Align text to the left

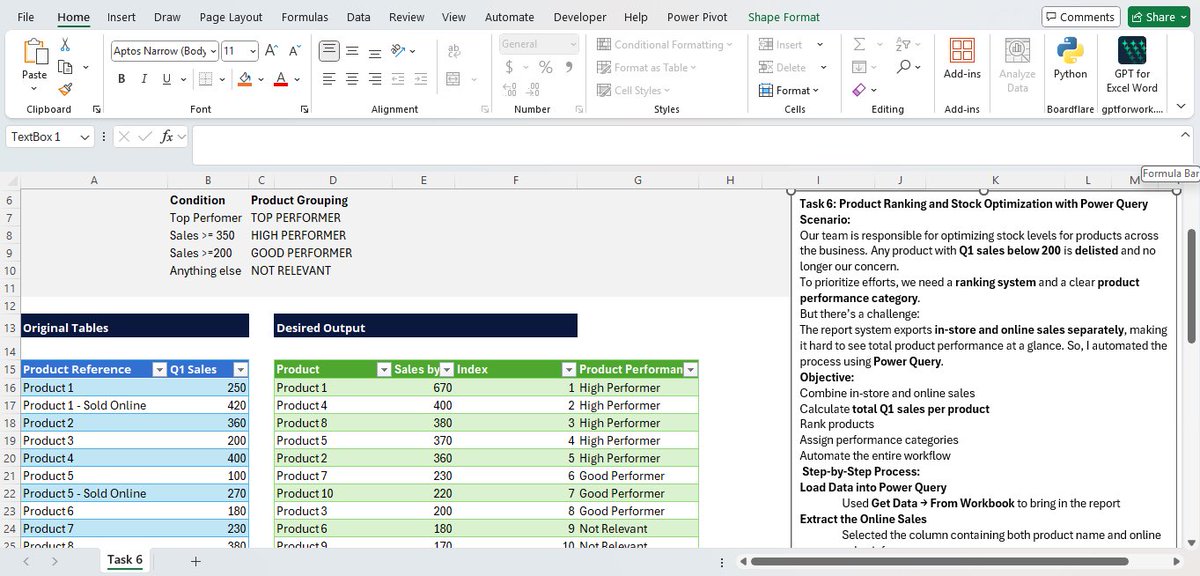pos(329,79)
